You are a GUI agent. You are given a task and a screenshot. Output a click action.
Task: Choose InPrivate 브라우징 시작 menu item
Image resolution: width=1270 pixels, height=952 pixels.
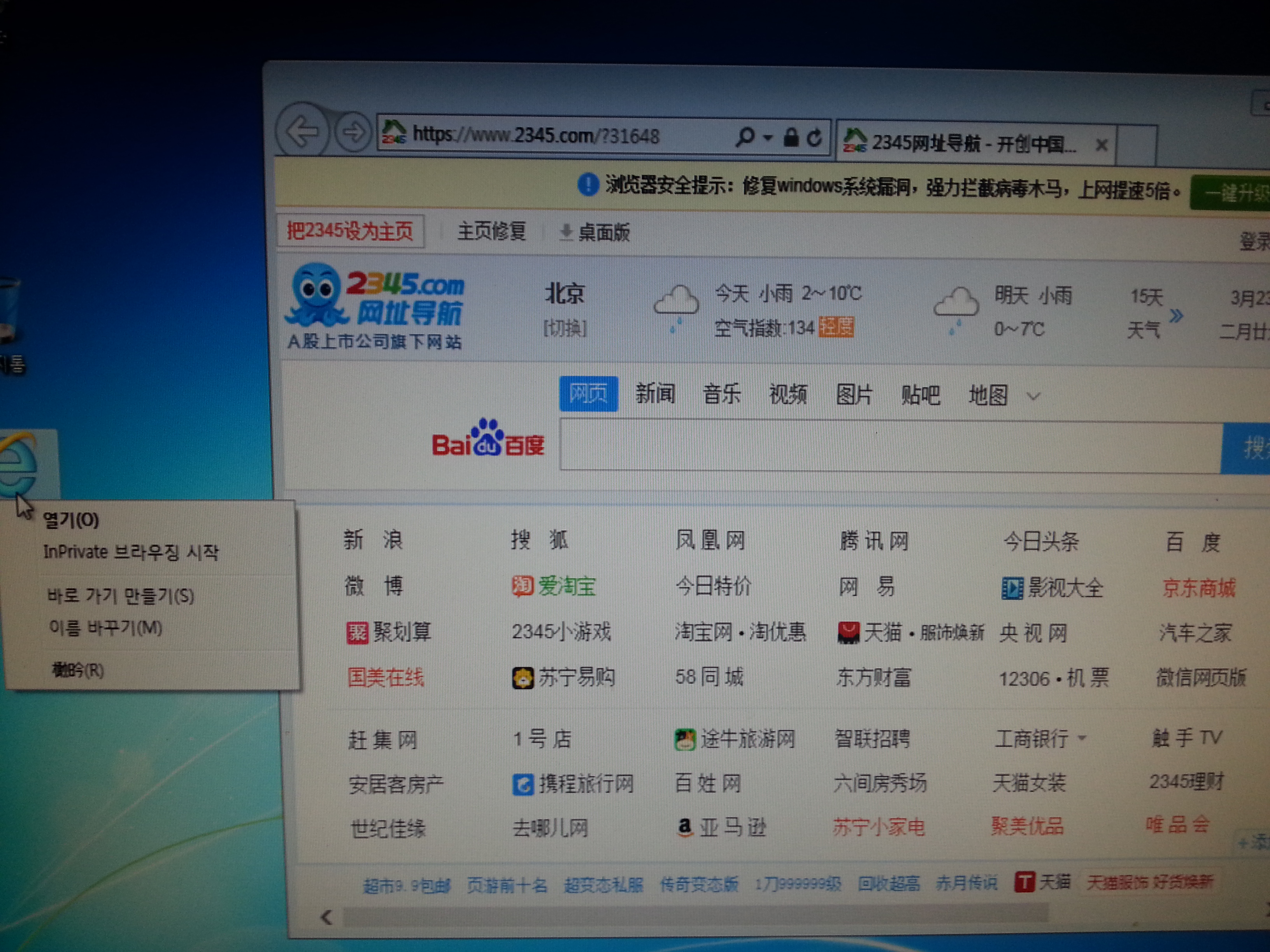pos(132,552)
